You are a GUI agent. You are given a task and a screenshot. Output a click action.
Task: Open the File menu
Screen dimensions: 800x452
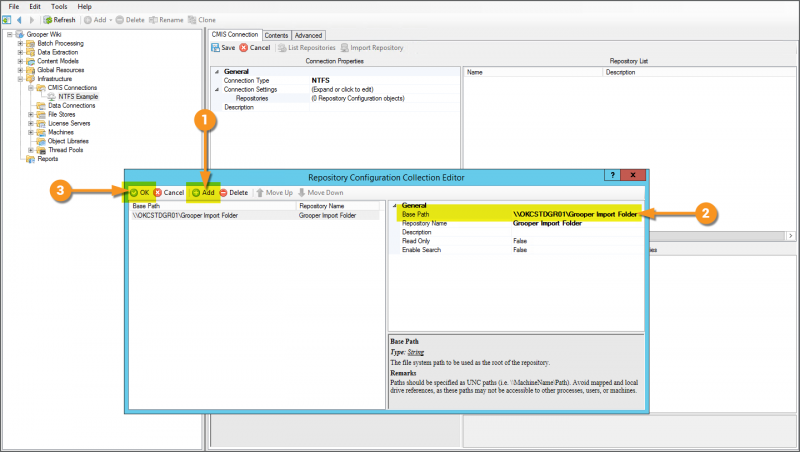click(x=14, y=7)
